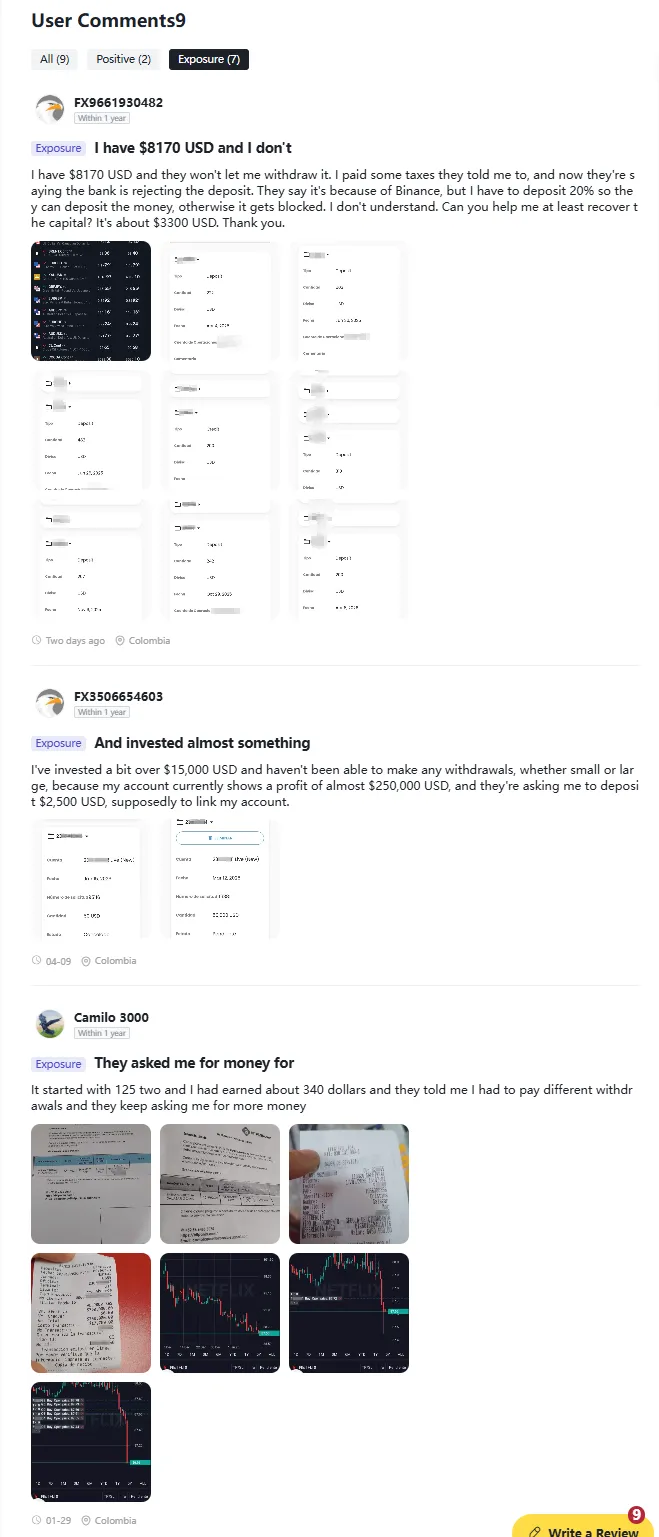Click the Write a Review pencil icon
Image resolution: width=659 pixels, height=1537 pixels.
(535, 1532)
